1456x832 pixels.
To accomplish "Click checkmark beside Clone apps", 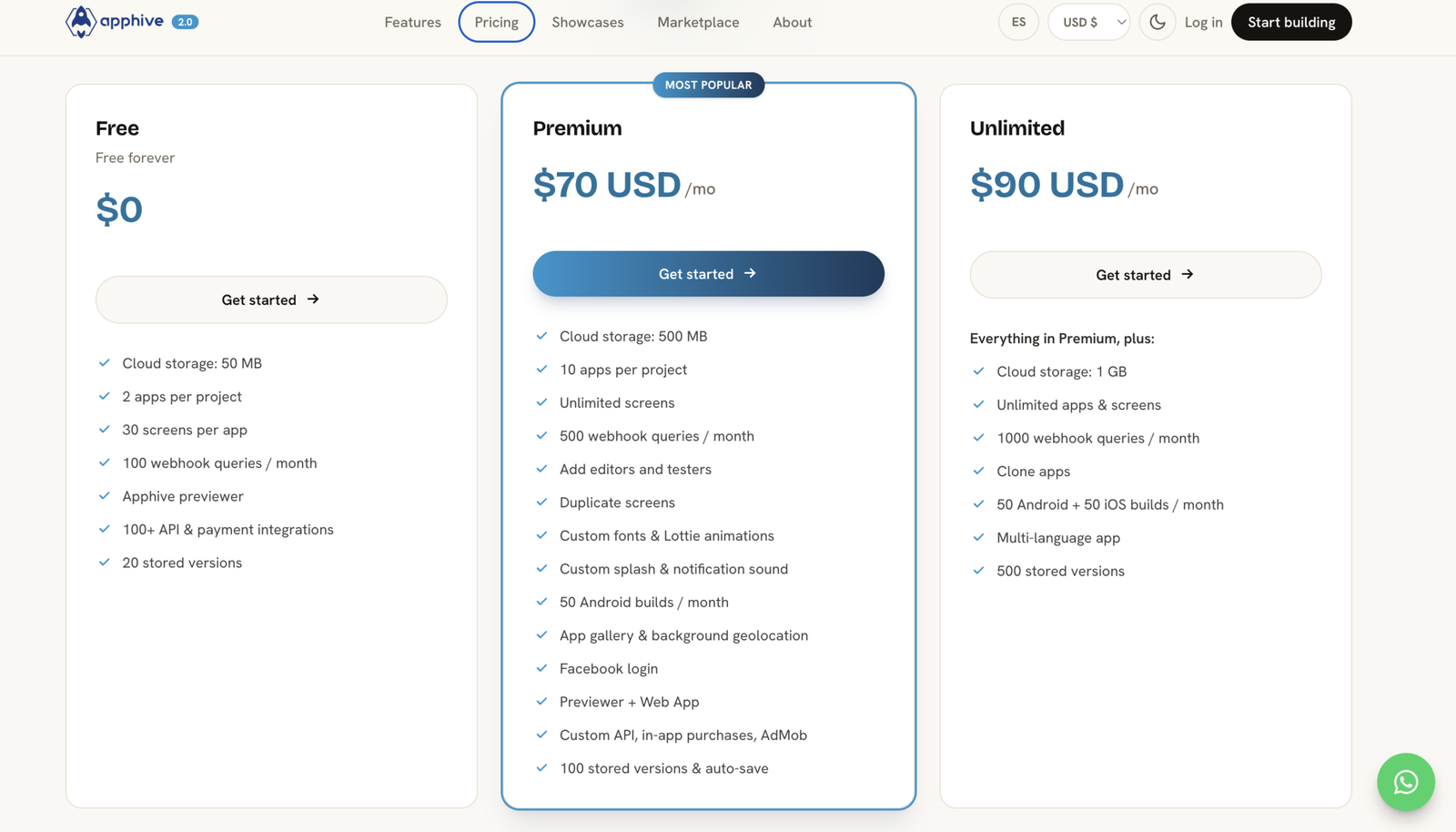I will pos(979,471).
